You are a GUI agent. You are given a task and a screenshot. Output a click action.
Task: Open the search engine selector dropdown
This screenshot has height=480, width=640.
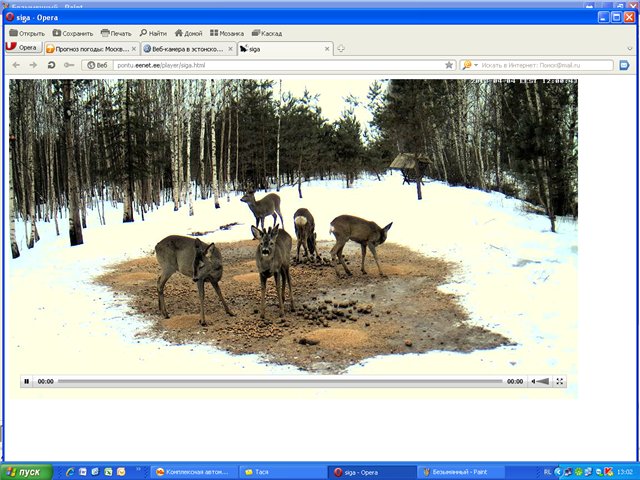470,65
